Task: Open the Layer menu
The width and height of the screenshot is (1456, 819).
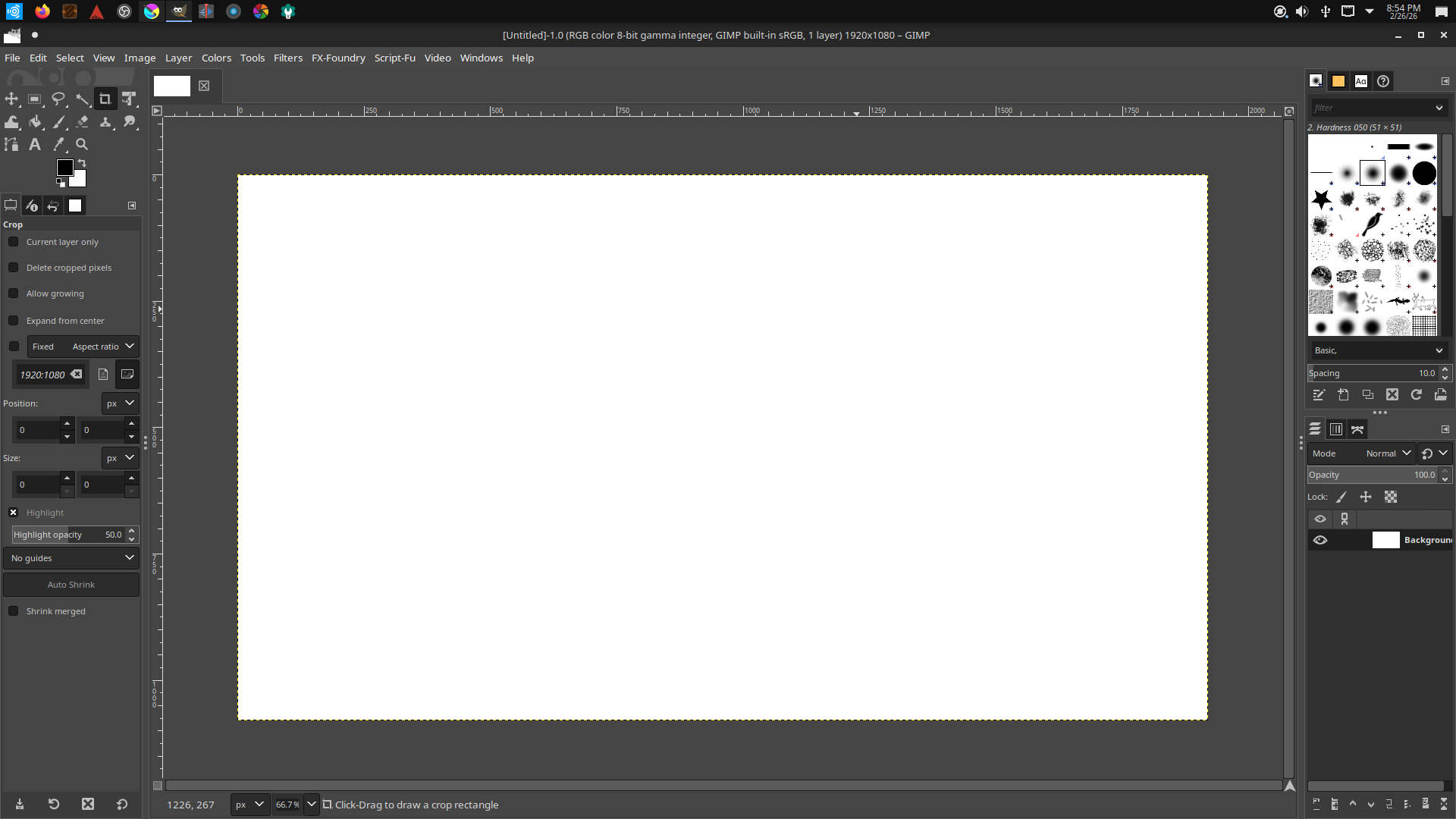Action: point(178,58)
